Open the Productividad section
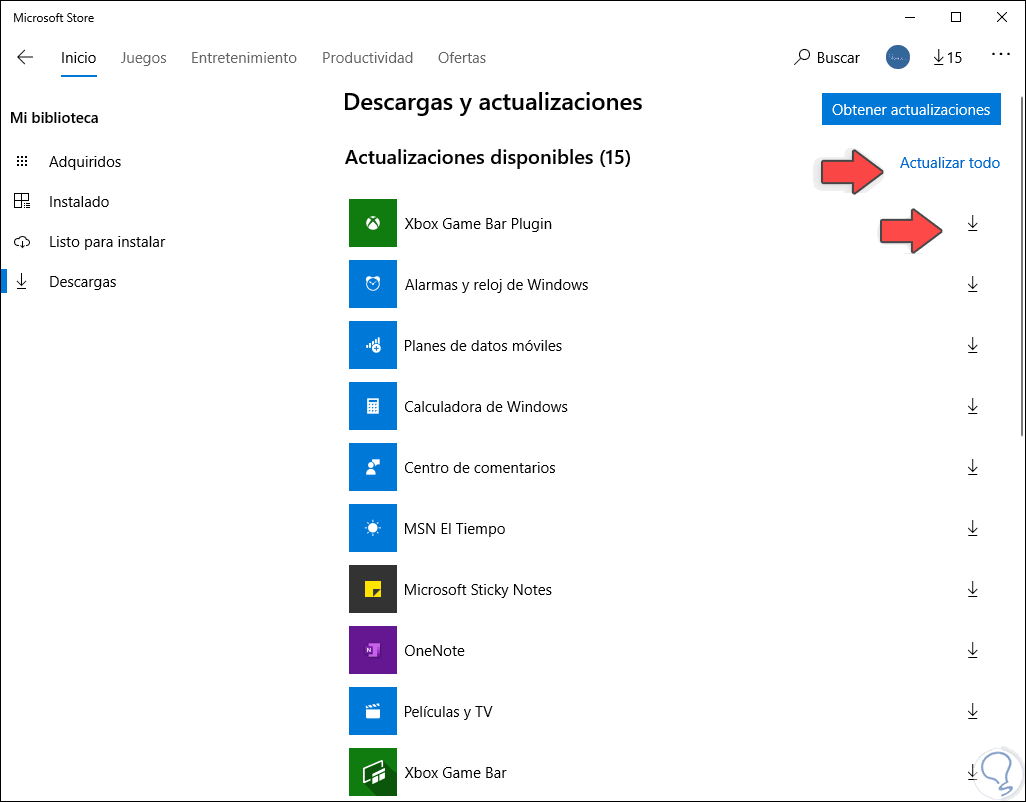The height and width of the screenshot is (802, 1026). pyautogui.click(x=367, y=57)
